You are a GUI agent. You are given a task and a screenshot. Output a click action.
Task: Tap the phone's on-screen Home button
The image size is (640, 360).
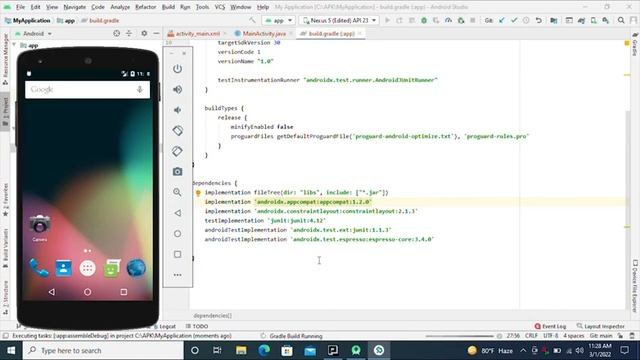(87, 292)
